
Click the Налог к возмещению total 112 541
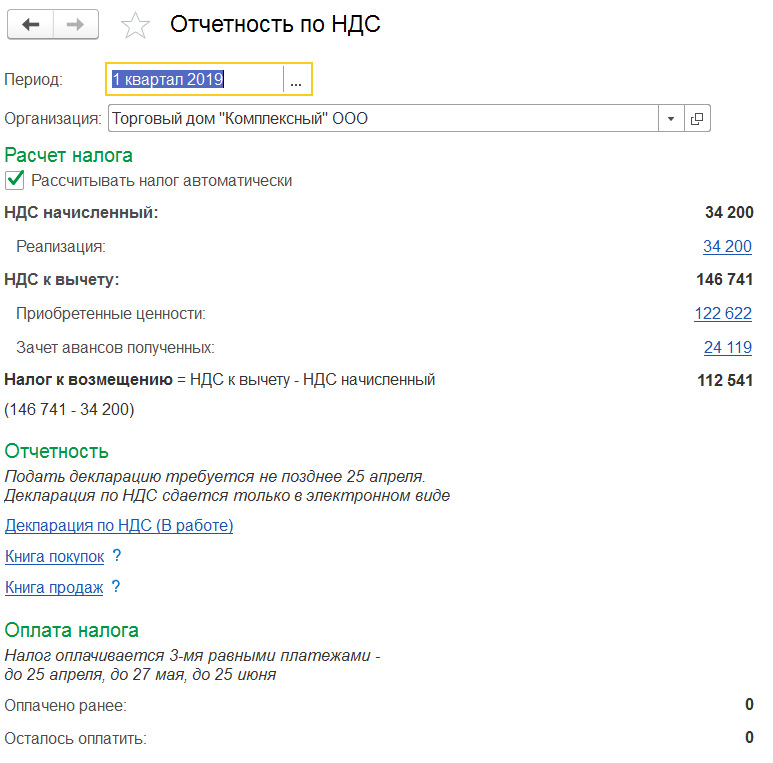[724, 380]
